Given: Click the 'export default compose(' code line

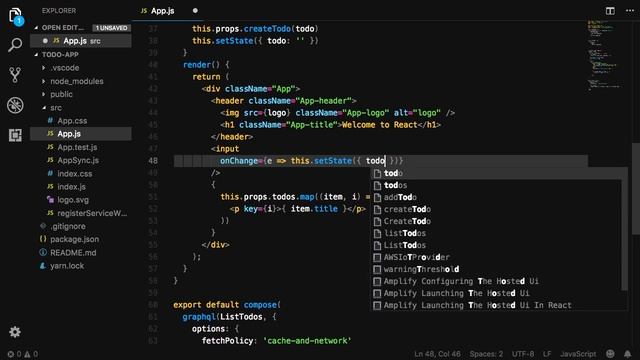Looking at the screenshot, I should point(227,305).
